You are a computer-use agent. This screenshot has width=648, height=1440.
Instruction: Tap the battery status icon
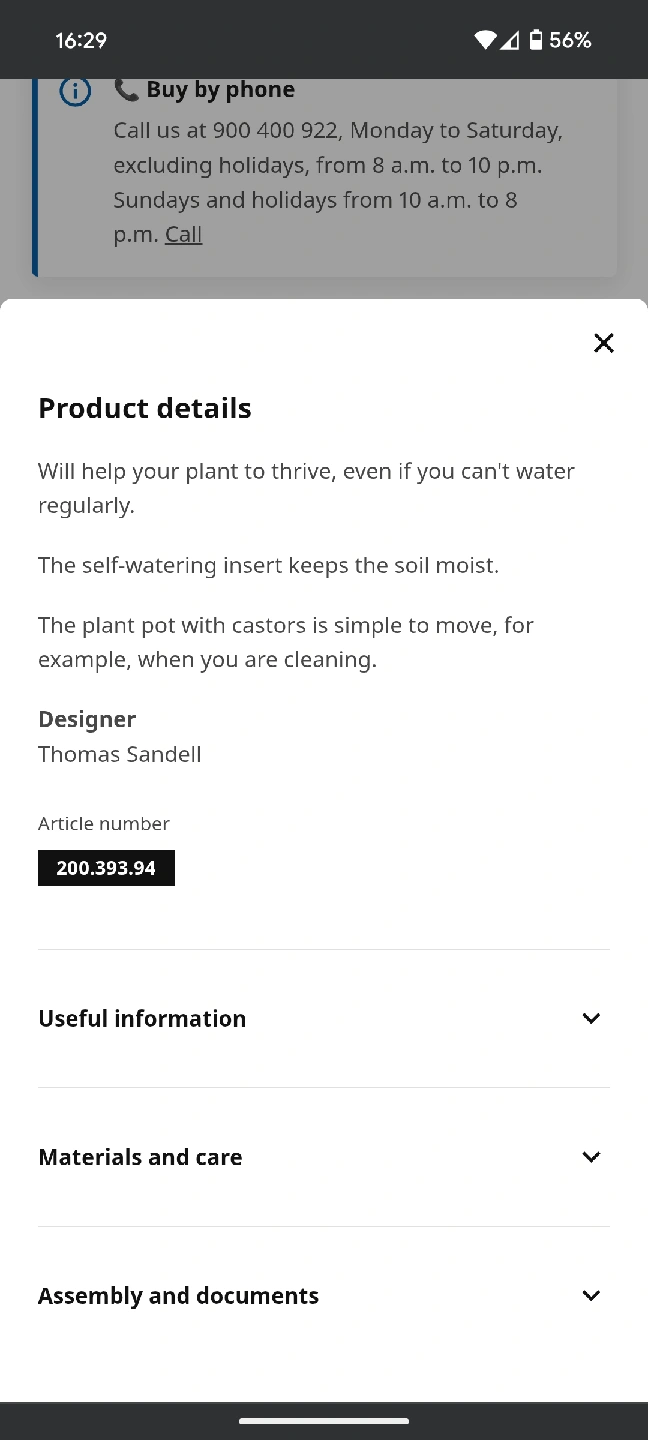(536, 40)
